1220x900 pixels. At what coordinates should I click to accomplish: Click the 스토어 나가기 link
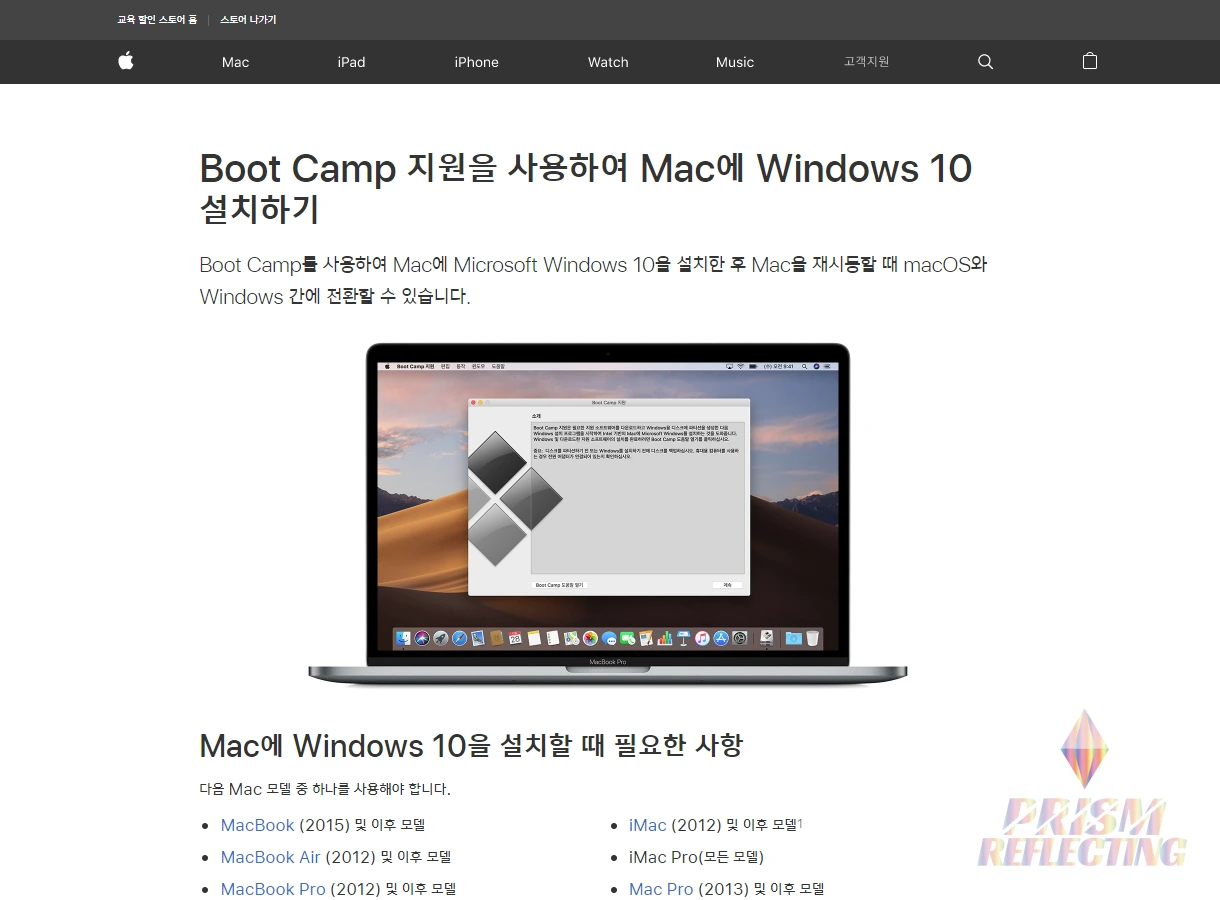pyautogui.click(x=248, y=20)
